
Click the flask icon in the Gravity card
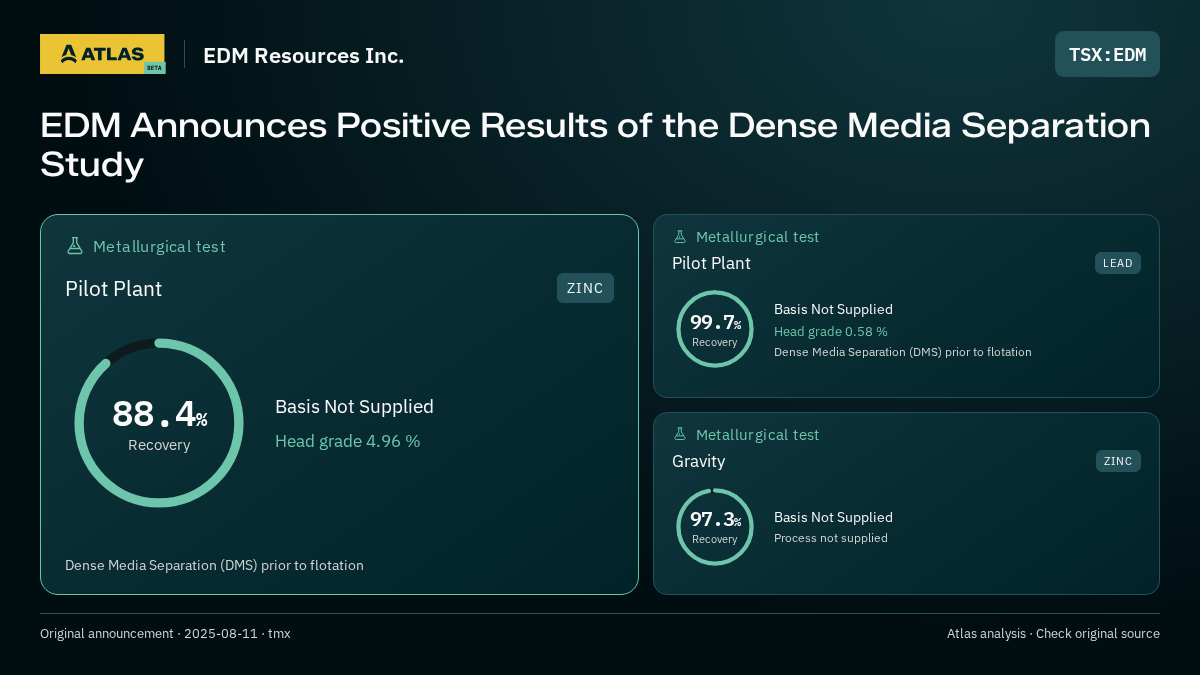[x=680, y=435]
